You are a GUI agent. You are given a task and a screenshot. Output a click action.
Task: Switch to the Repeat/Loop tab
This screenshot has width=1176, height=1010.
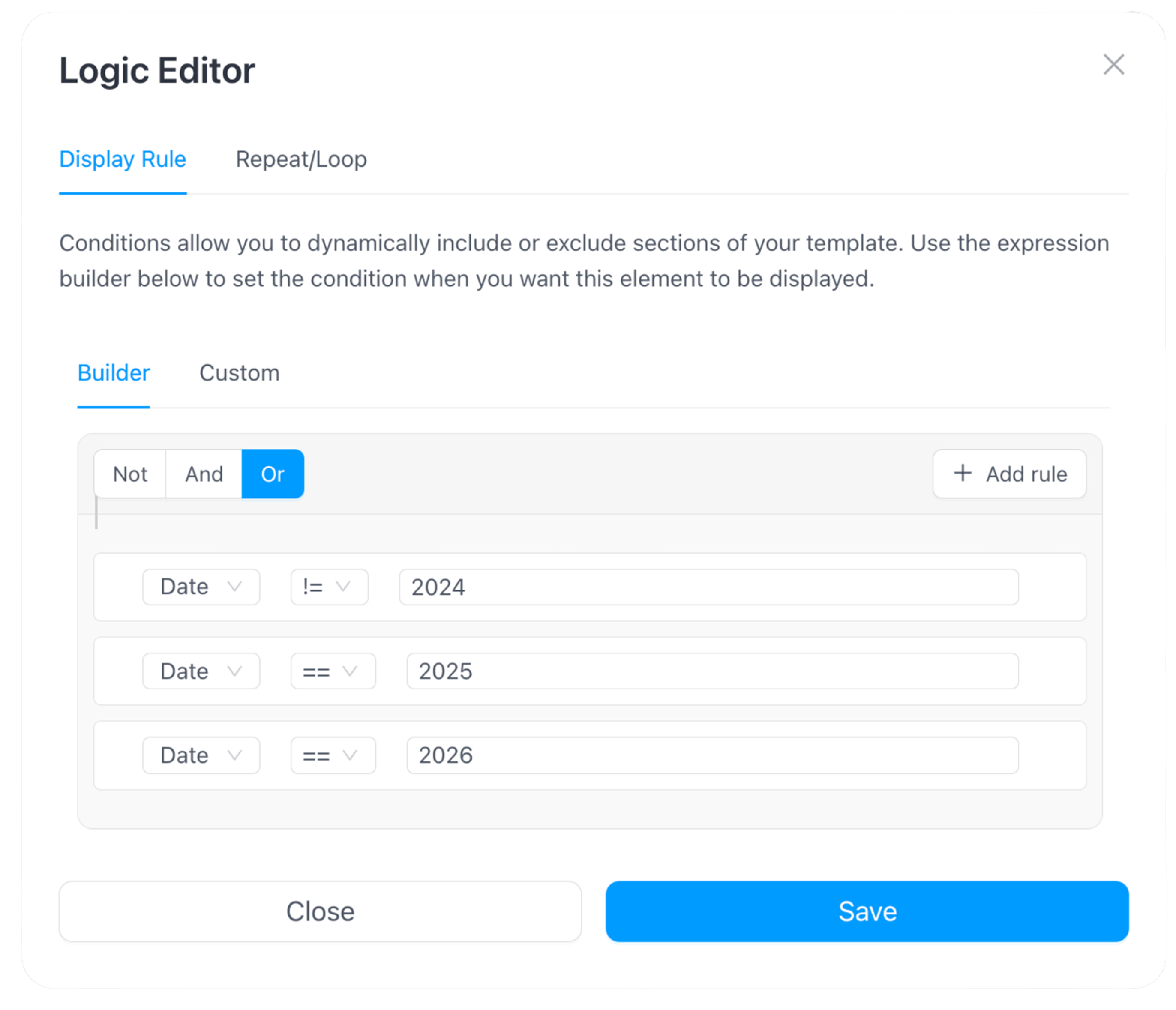301,159
